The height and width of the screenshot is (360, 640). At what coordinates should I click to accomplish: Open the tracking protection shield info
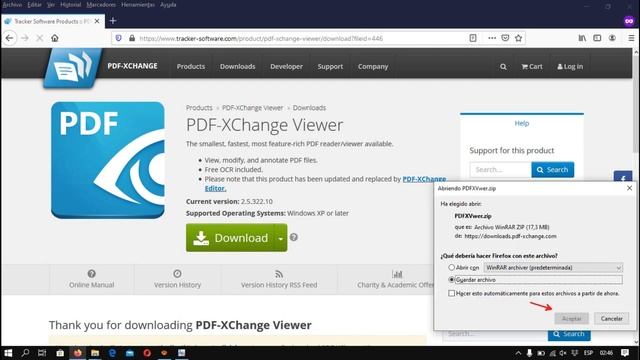click(118, 38)
